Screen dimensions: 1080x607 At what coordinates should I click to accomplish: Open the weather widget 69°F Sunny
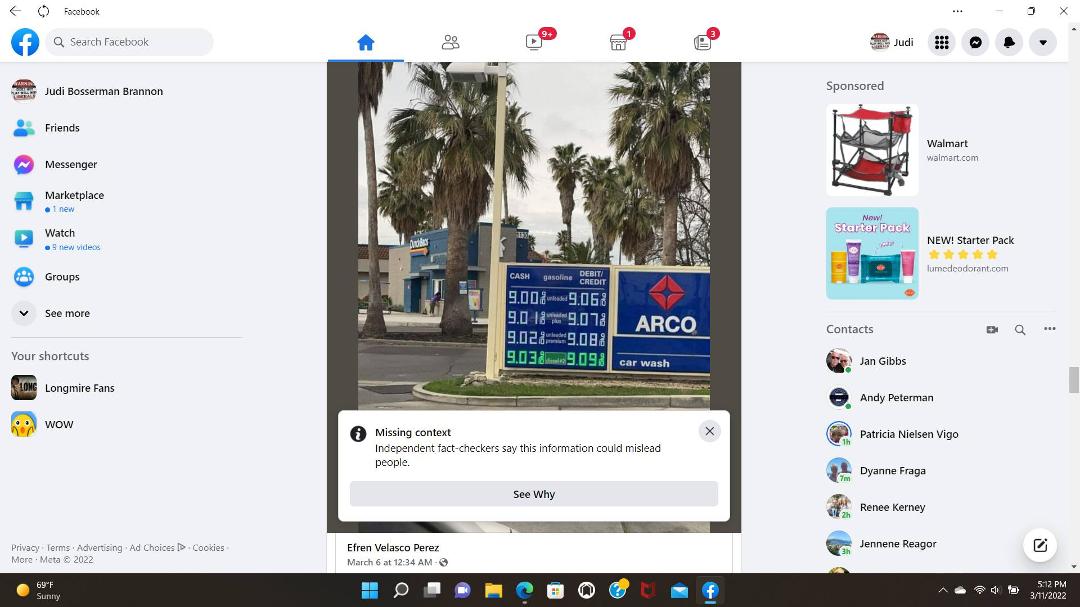[x=39, y=590]
